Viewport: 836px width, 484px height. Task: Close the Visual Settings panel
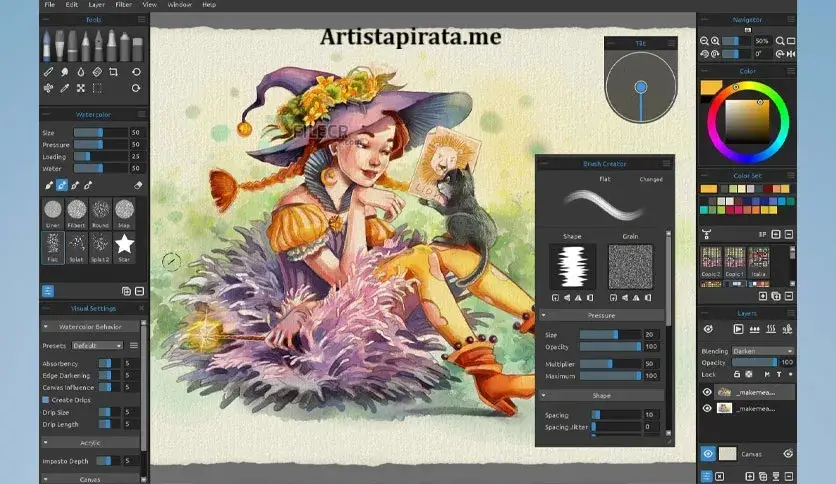[141, 308]
